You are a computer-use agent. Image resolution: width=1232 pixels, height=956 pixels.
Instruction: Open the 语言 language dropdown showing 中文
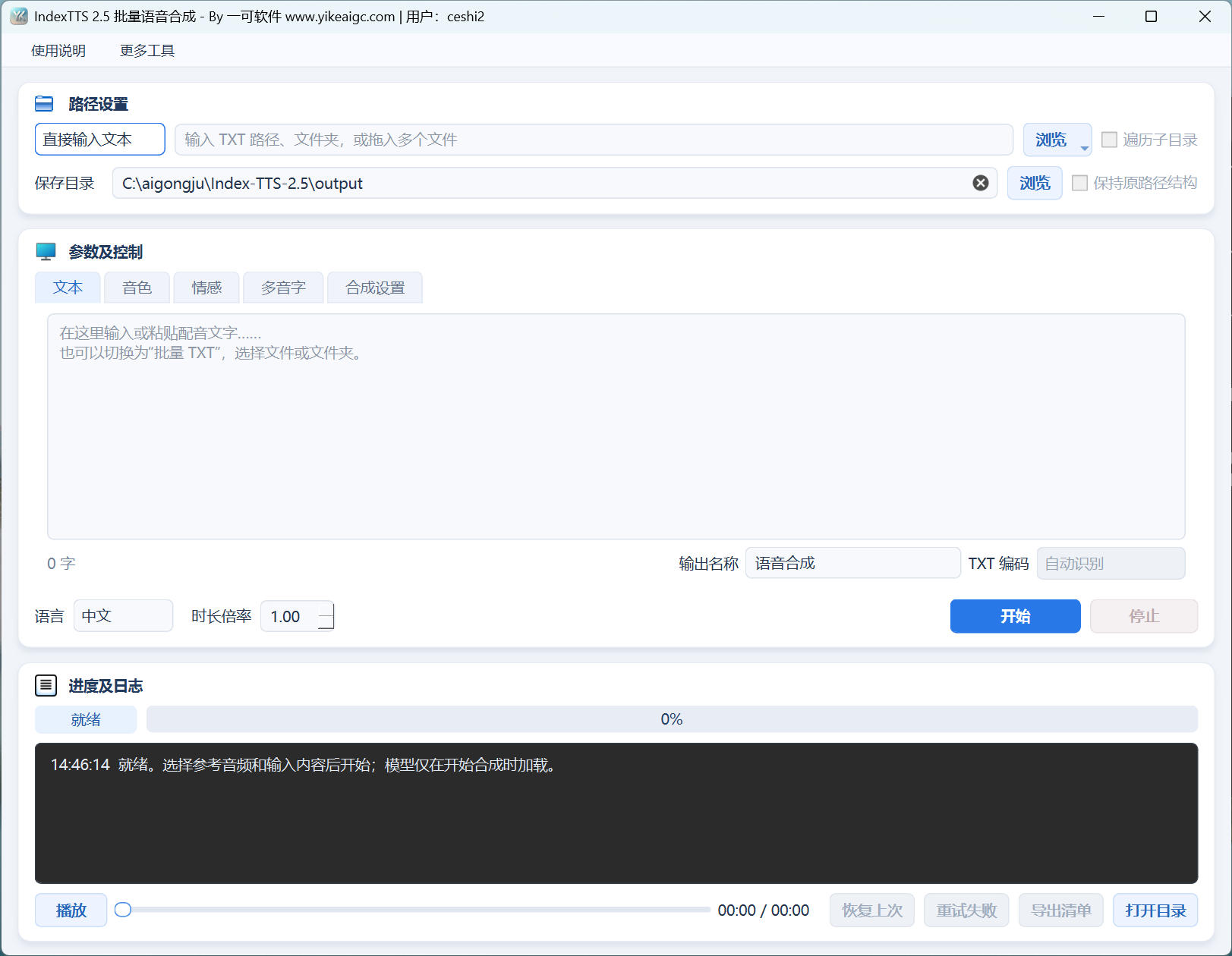(x=123, y=616)
